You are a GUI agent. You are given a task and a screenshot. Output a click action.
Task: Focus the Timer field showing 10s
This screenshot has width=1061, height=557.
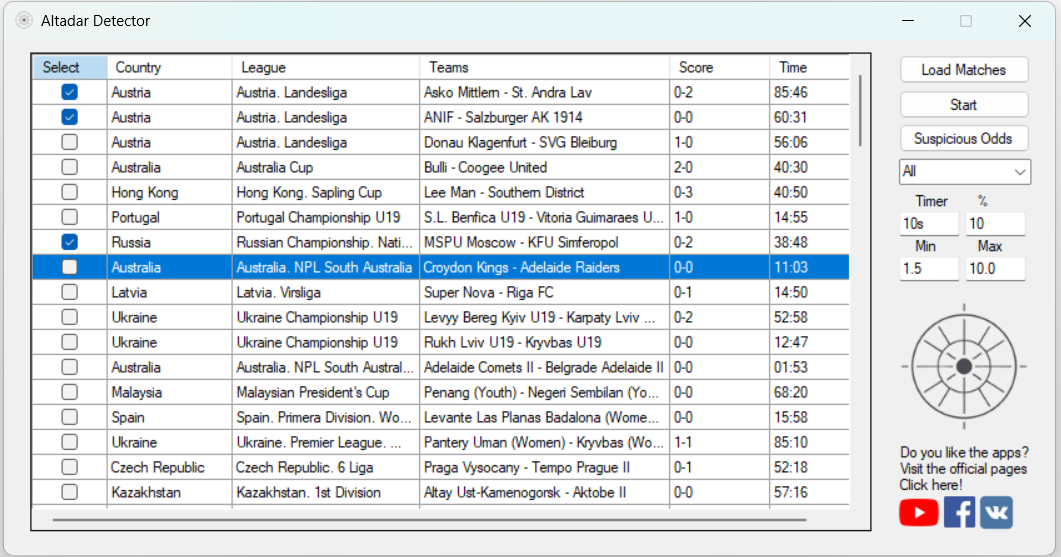929,223
